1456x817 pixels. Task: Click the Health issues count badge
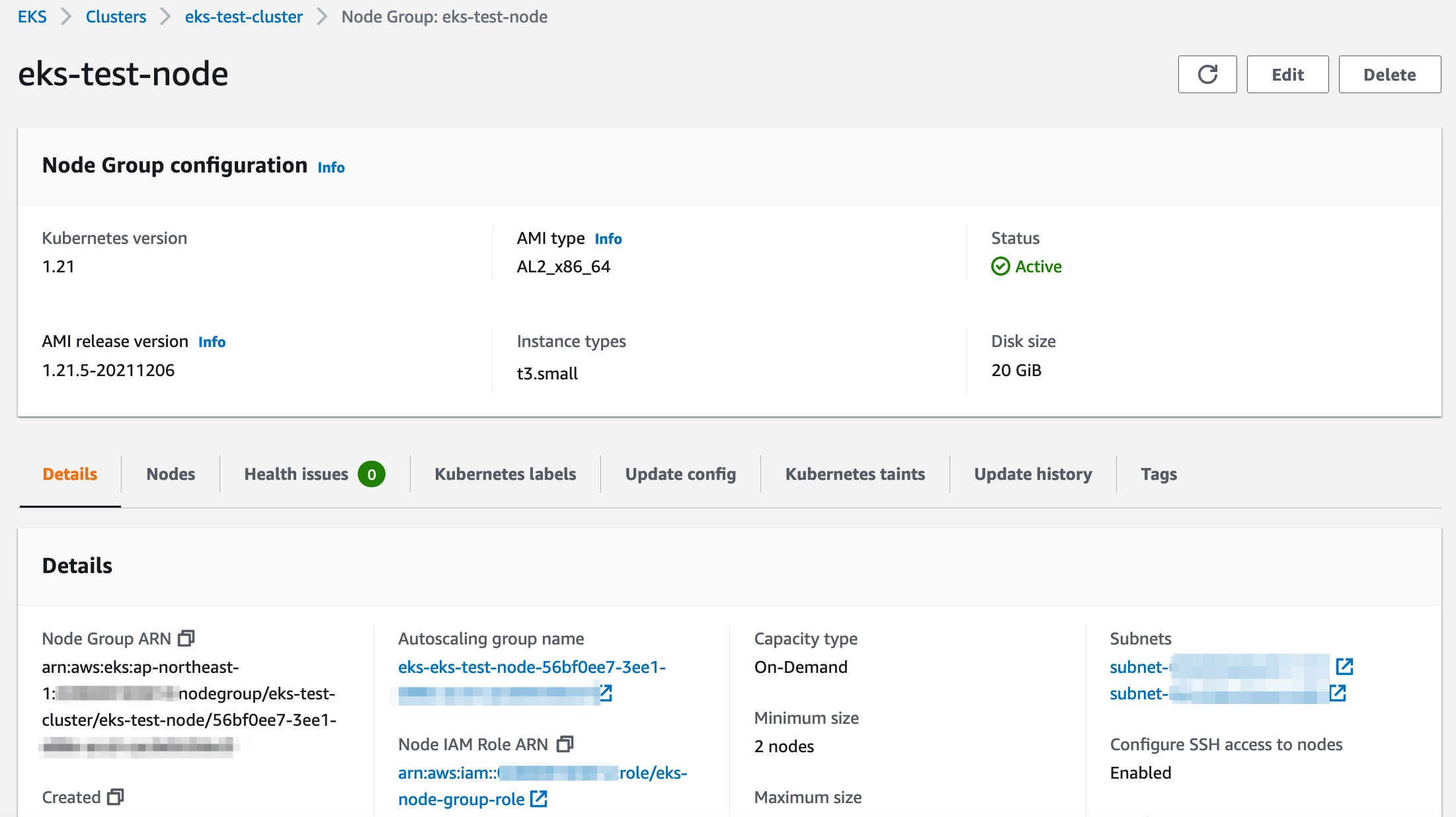(x=372, y=474)
